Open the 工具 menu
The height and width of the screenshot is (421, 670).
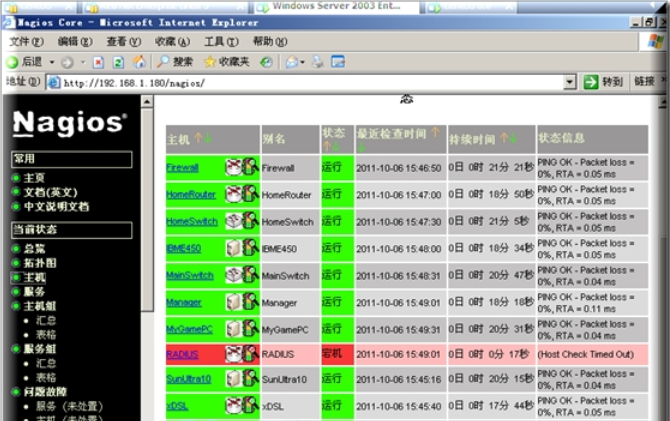click(x=221, y=41)
